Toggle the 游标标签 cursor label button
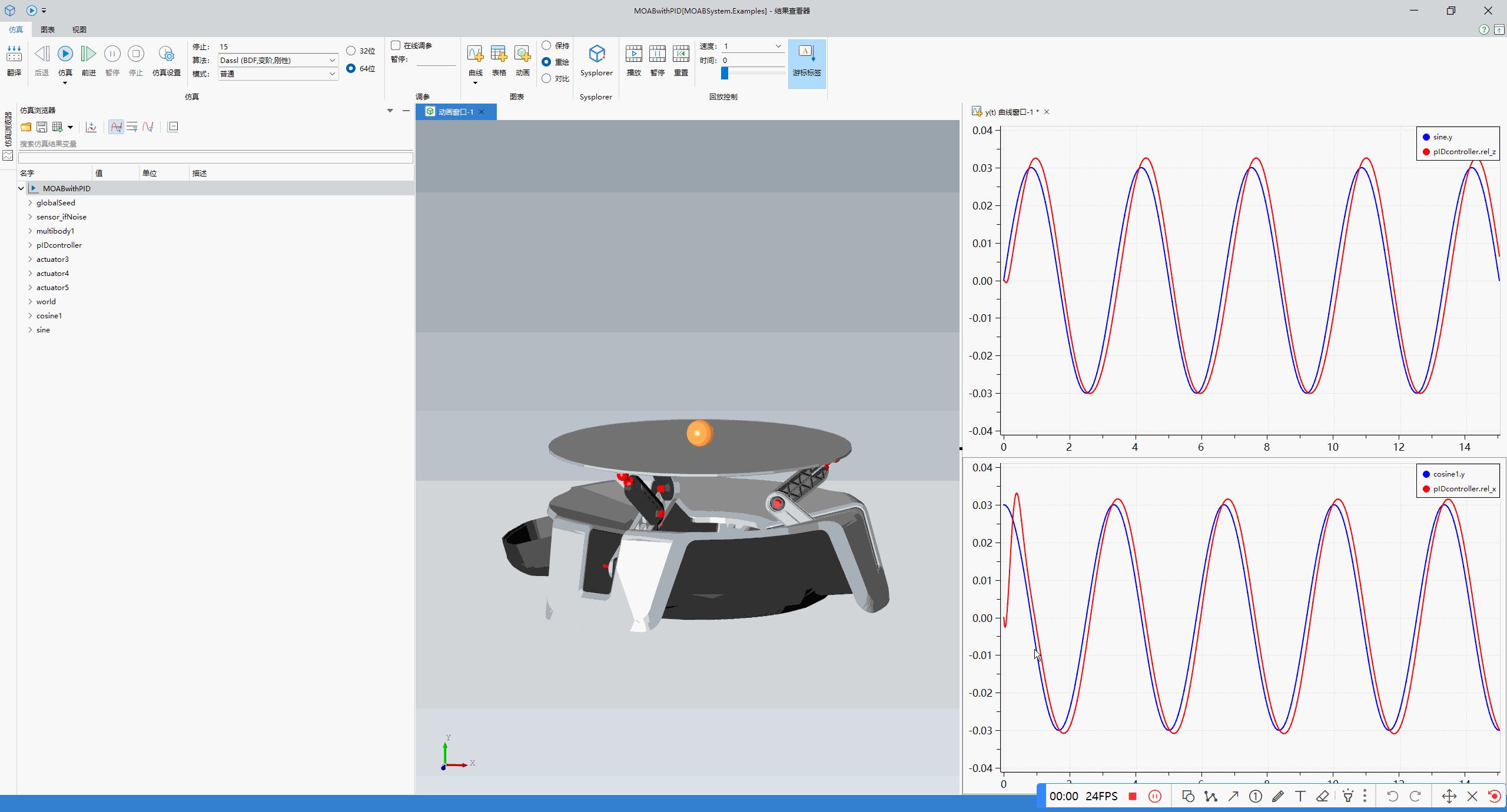Viewport: 1507px width, 812px height. click(x=806, y=63)
